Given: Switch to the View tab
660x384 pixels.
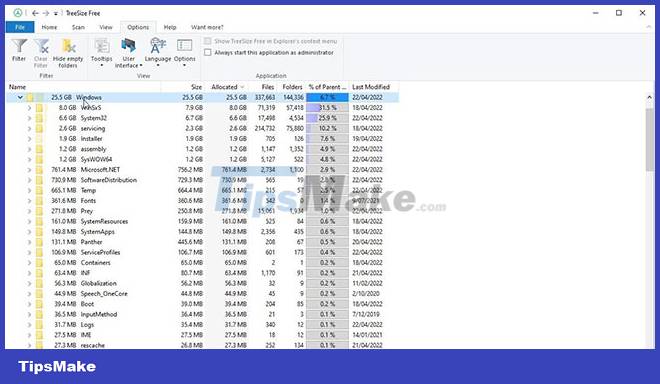Looking at the screenshot, I should click(106, 27).
